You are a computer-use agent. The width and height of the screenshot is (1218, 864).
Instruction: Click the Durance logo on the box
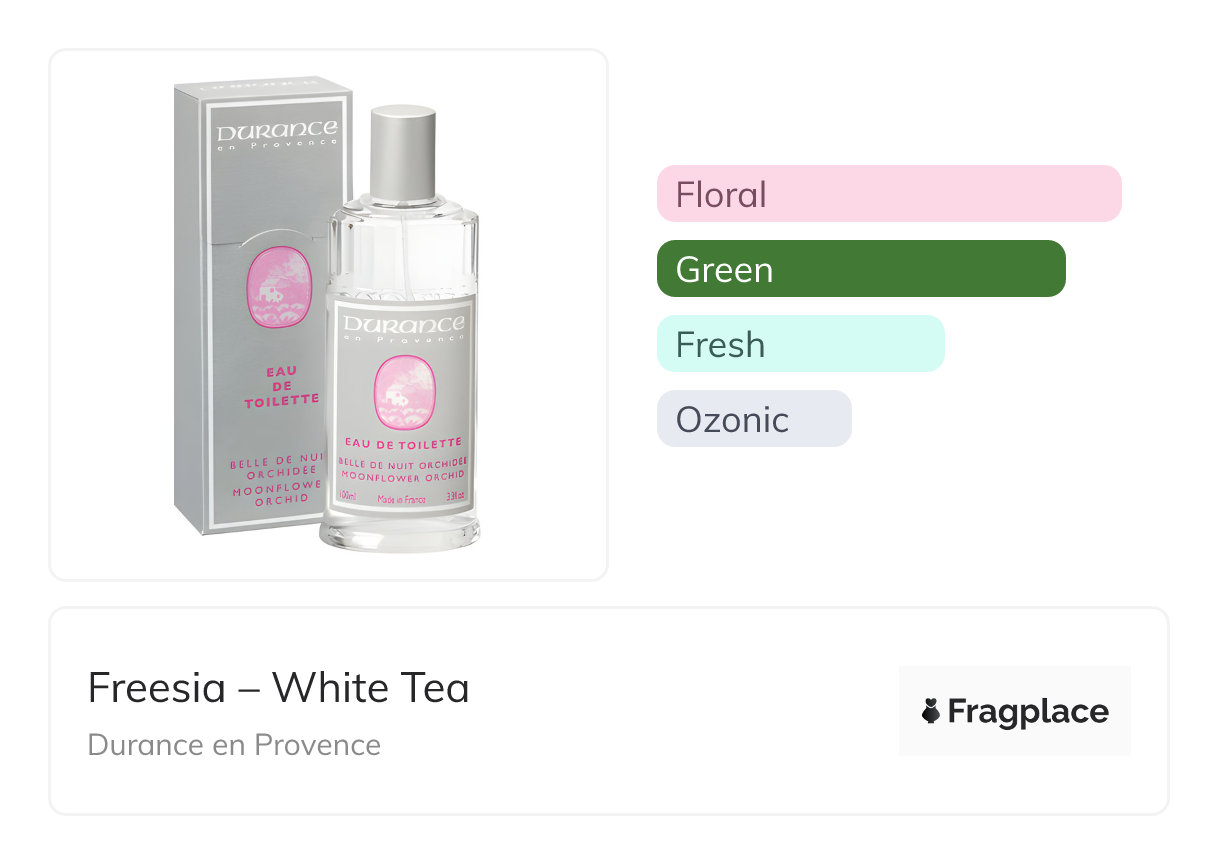(276, 133)
